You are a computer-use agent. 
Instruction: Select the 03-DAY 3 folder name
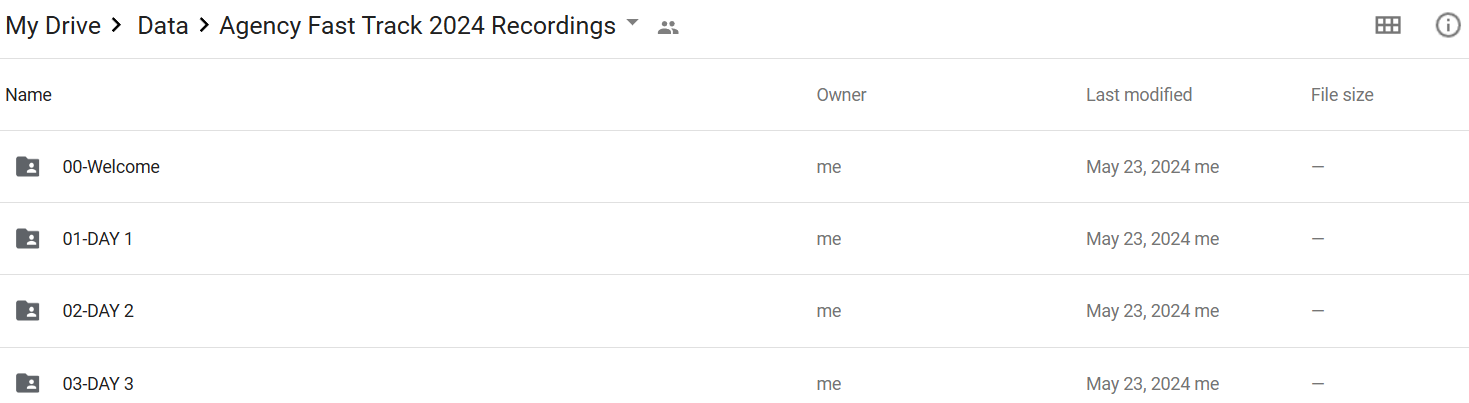98,383
